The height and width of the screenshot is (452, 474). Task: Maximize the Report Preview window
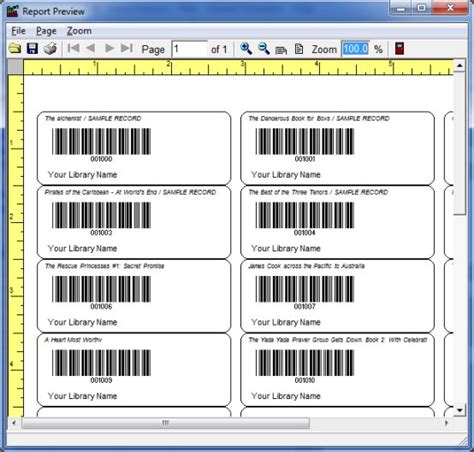click(x=422, y=8)
